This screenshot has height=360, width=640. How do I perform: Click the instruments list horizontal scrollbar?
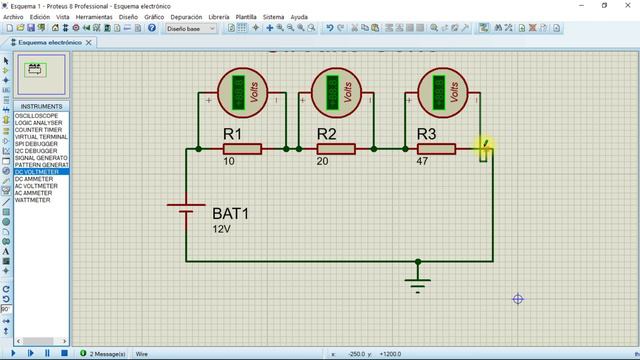tap(41, 341)
